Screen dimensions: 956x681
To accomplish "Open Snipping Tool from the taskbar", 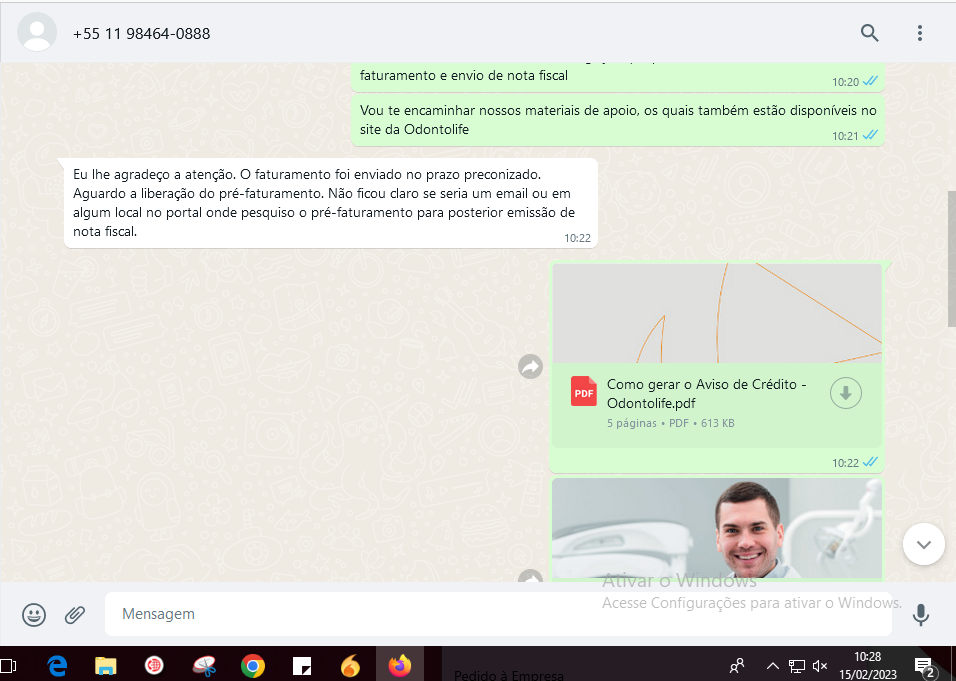I will [x=204, y=666].
